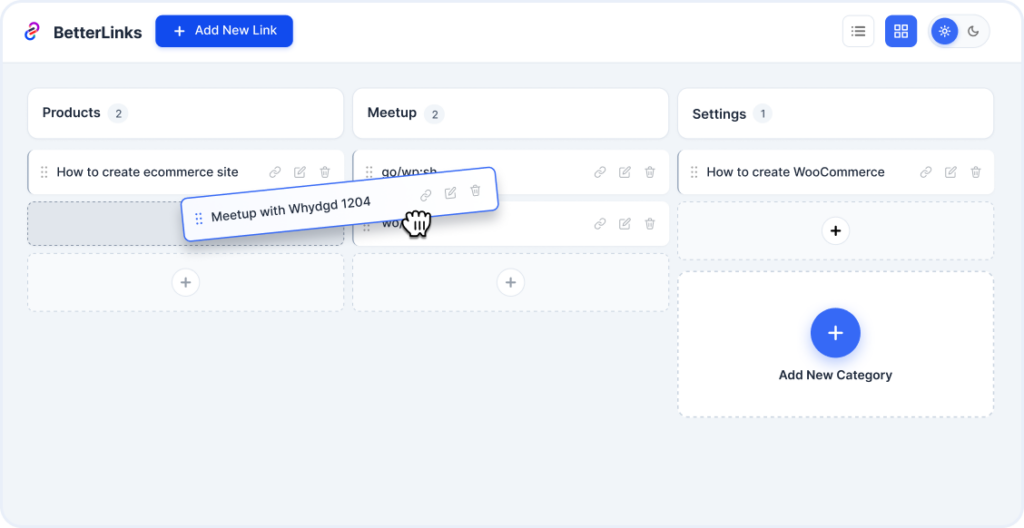Copy link of go/wp:sb item
This screenshot has height=528, width=1024.
click(600, 173)
